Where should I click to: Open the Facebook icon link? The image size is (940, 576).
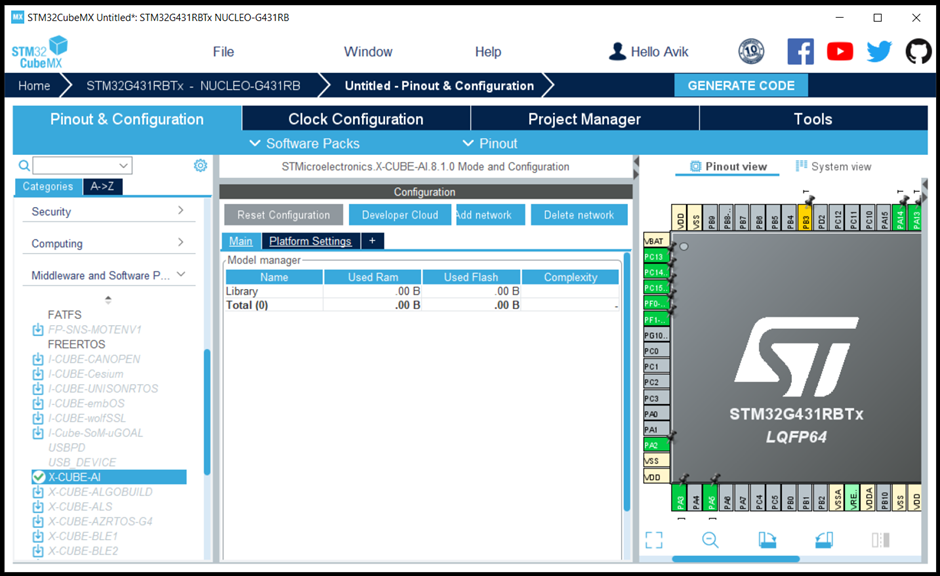[x=800, y=52]
